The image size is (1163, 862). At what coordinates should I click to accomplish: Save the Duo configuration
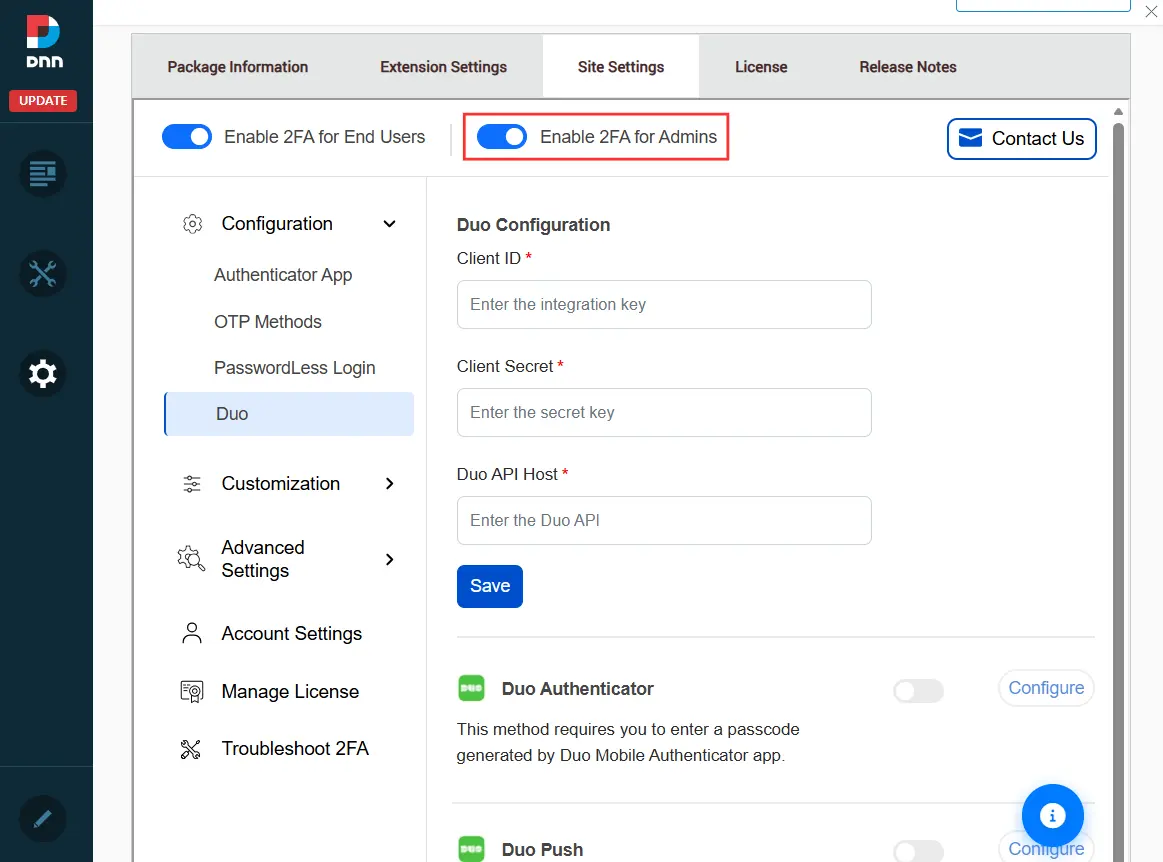pos(490,586)
